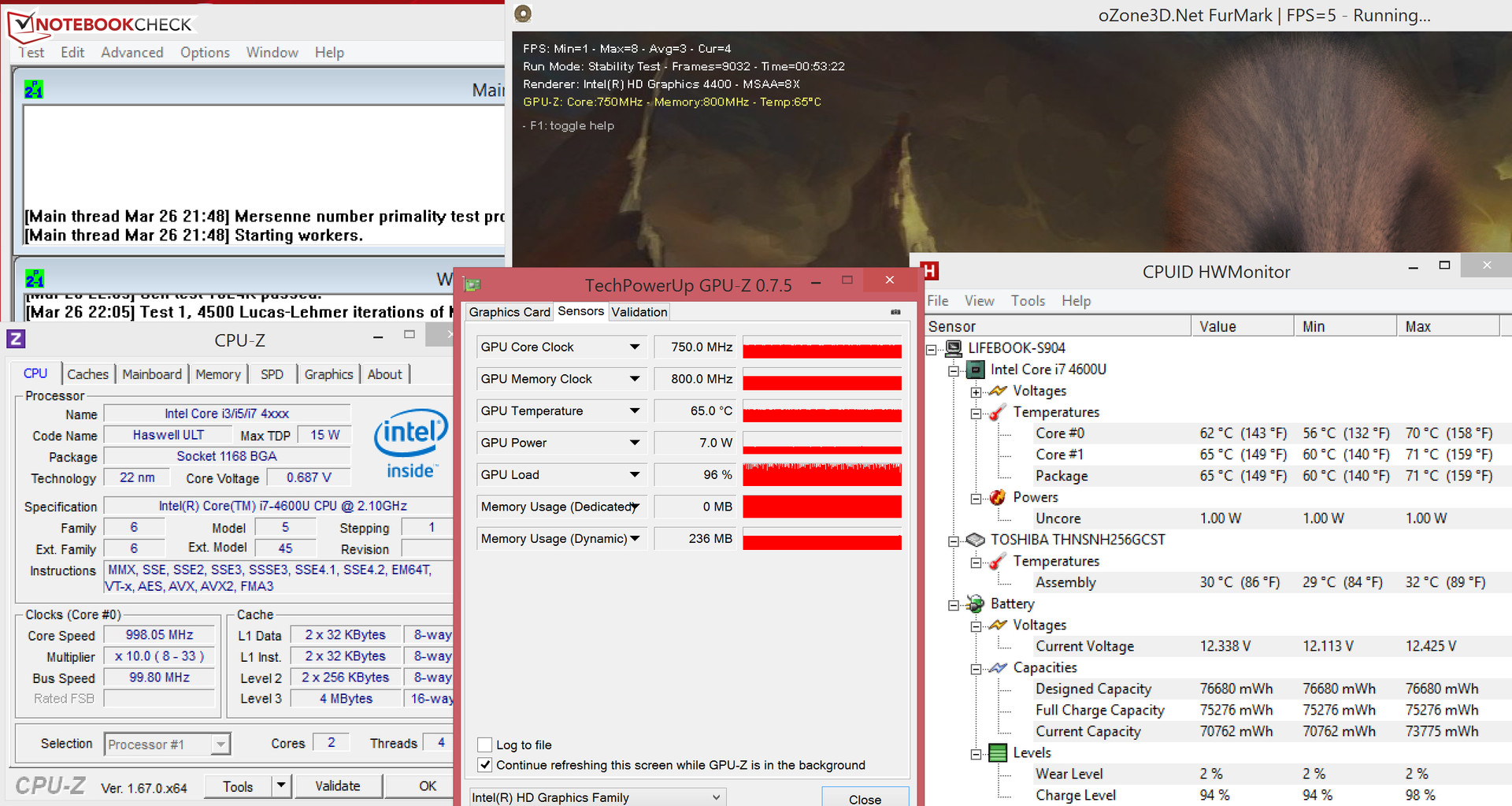Click the Core Speed value field
The height and width of the screenshot is (806, 1512).
pos(159,635)
